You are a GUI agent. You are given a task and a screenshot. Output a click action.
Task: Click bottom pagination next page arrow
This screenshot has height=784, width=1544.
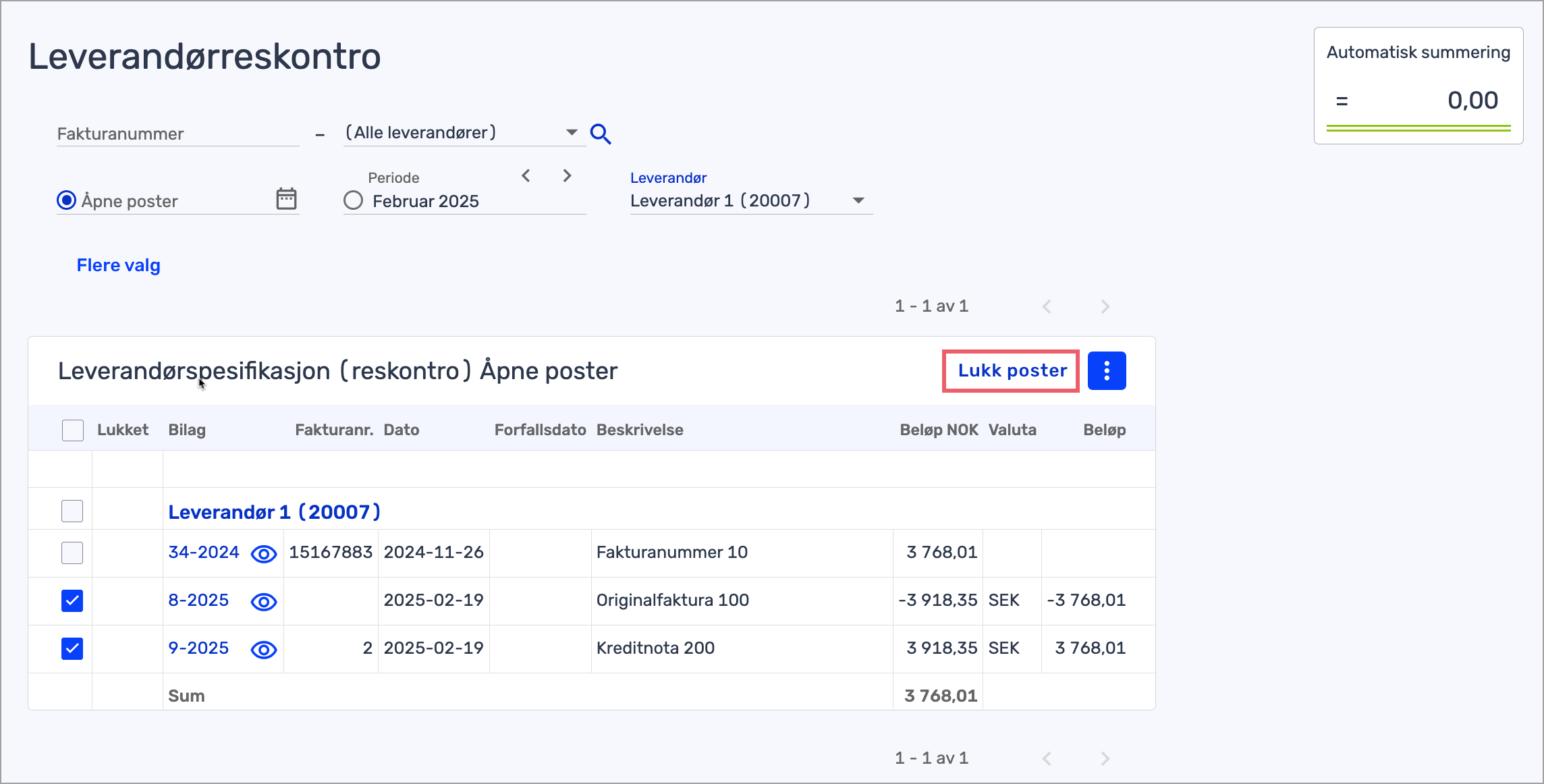tap(1105, 758)
